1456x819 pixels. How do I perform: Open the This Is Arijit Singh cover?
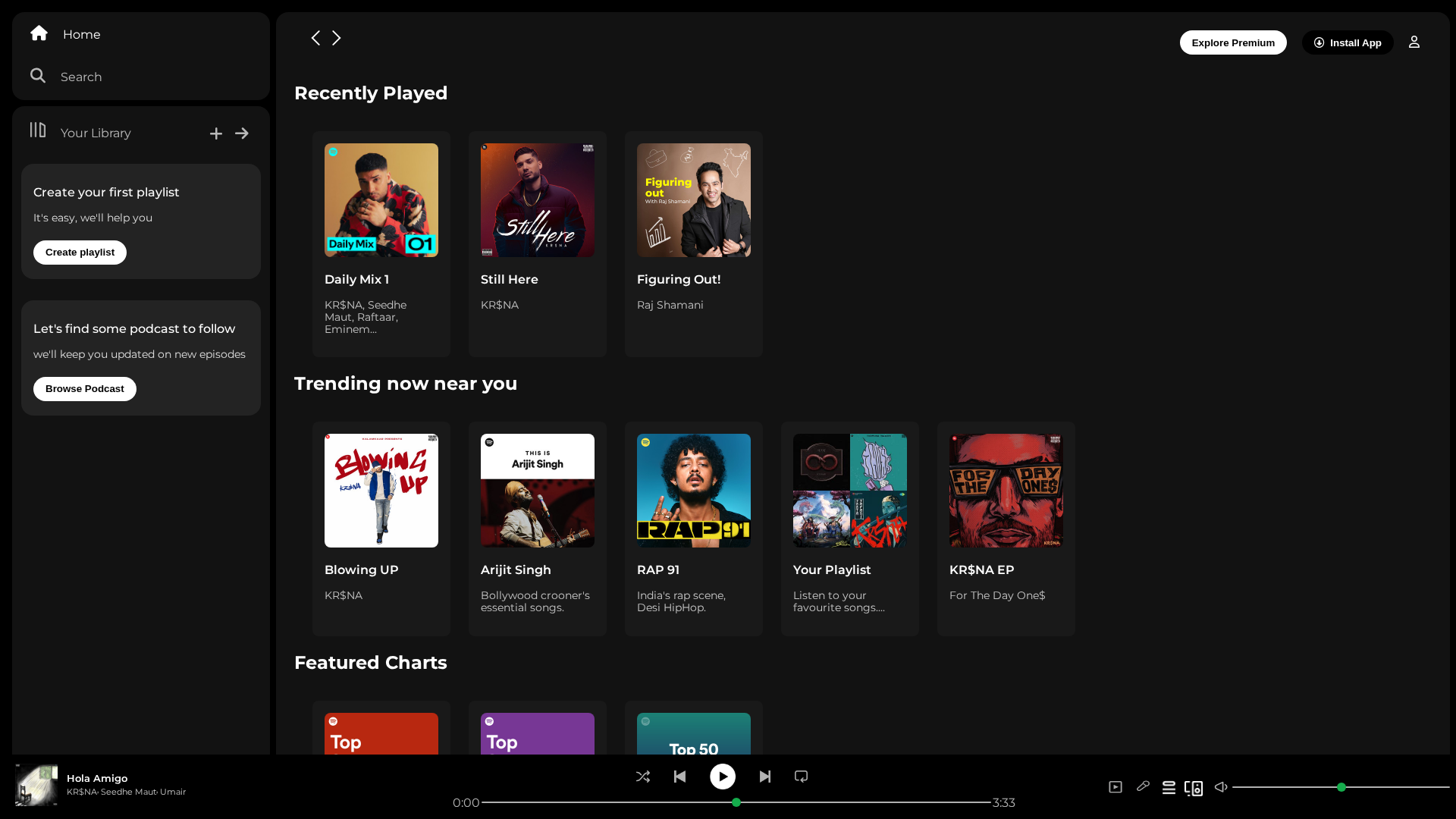(538, 491)
